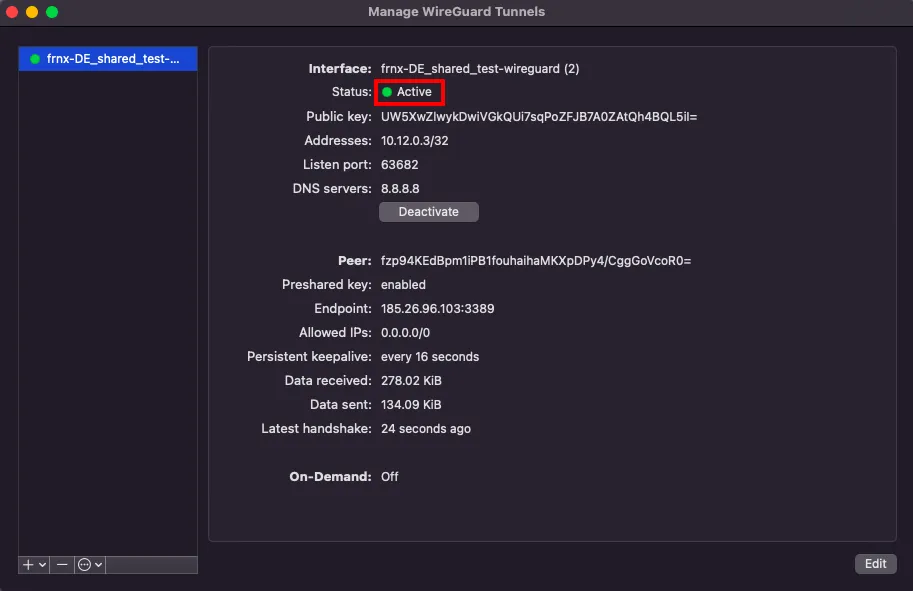Add a new tunnel with the plus icon
Viewport: 913px width, 591px height.
[28, 564]
